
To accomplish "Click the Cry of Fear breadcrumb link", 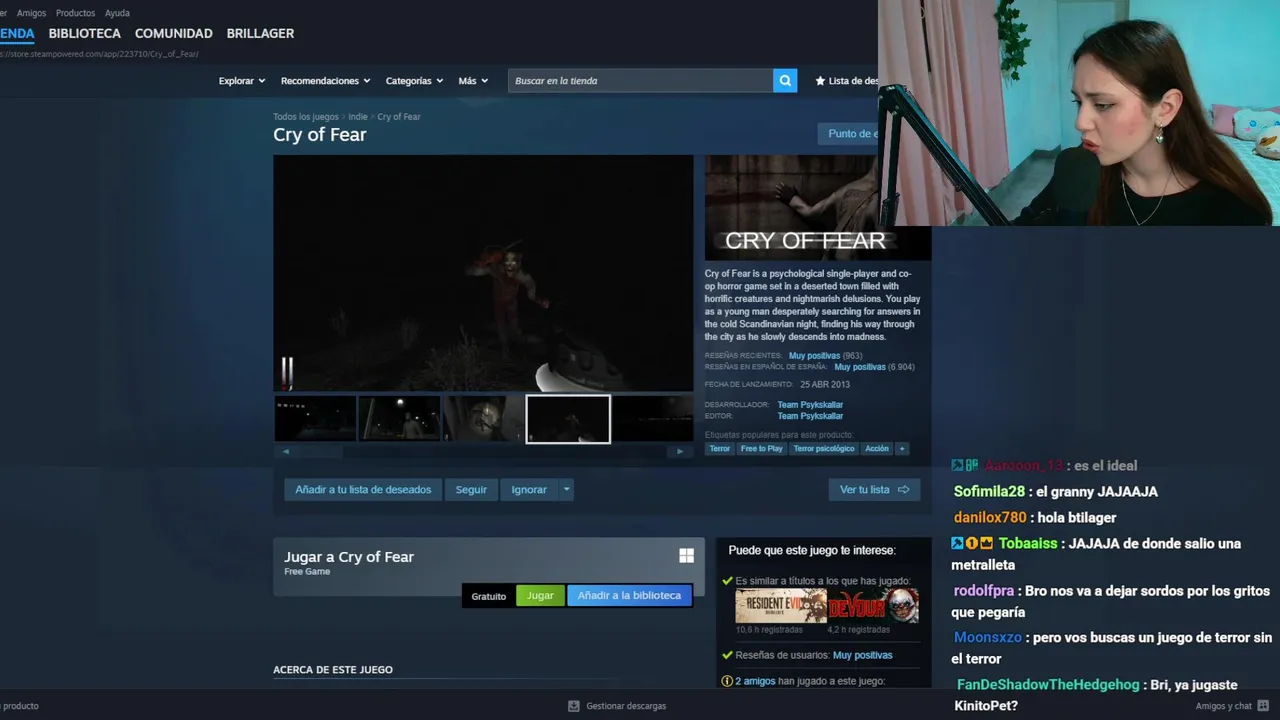I will coord(399,117).
